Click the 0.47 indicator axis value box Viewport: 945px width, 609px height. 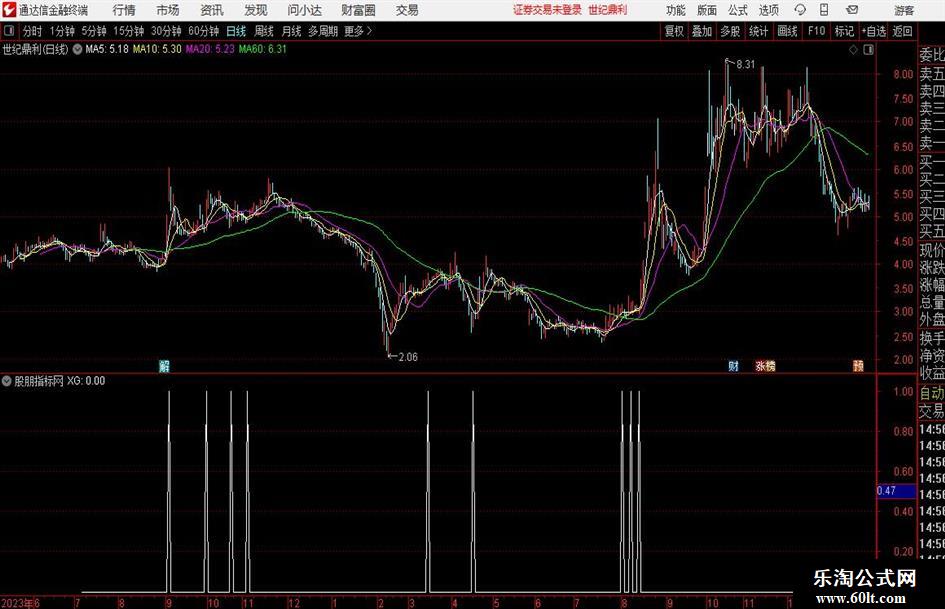pos(896,491)
